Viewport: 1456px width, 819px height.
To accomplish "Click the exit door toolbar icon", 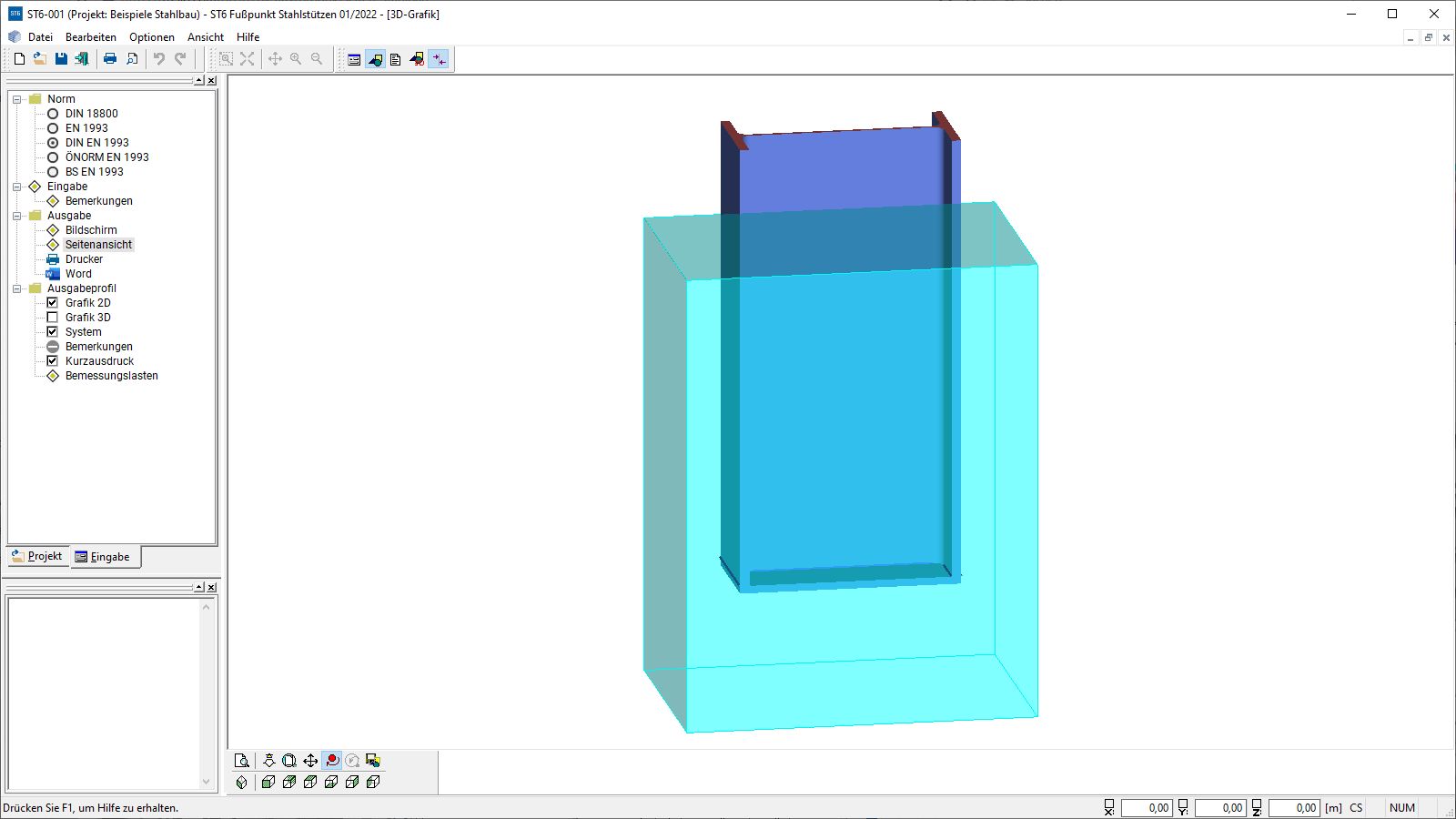I will (x=82, y=59).
